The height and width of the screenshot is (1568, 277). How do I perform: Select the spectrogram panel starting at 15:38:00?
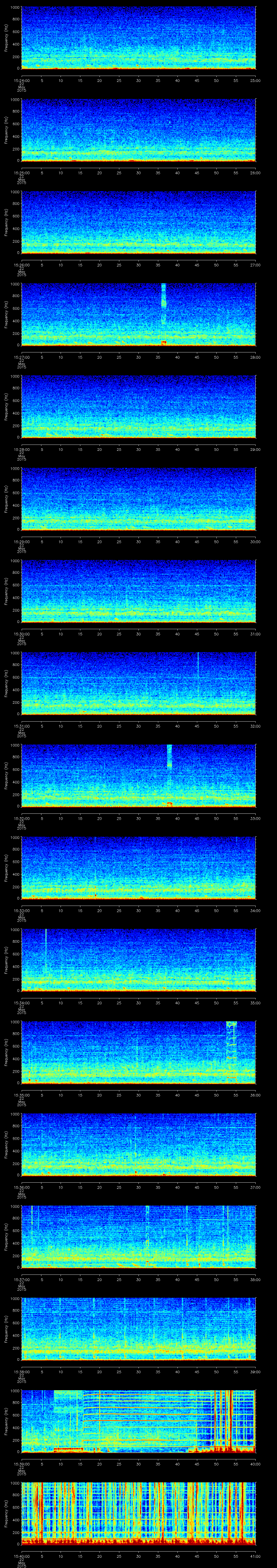(x=138, y=1329)
